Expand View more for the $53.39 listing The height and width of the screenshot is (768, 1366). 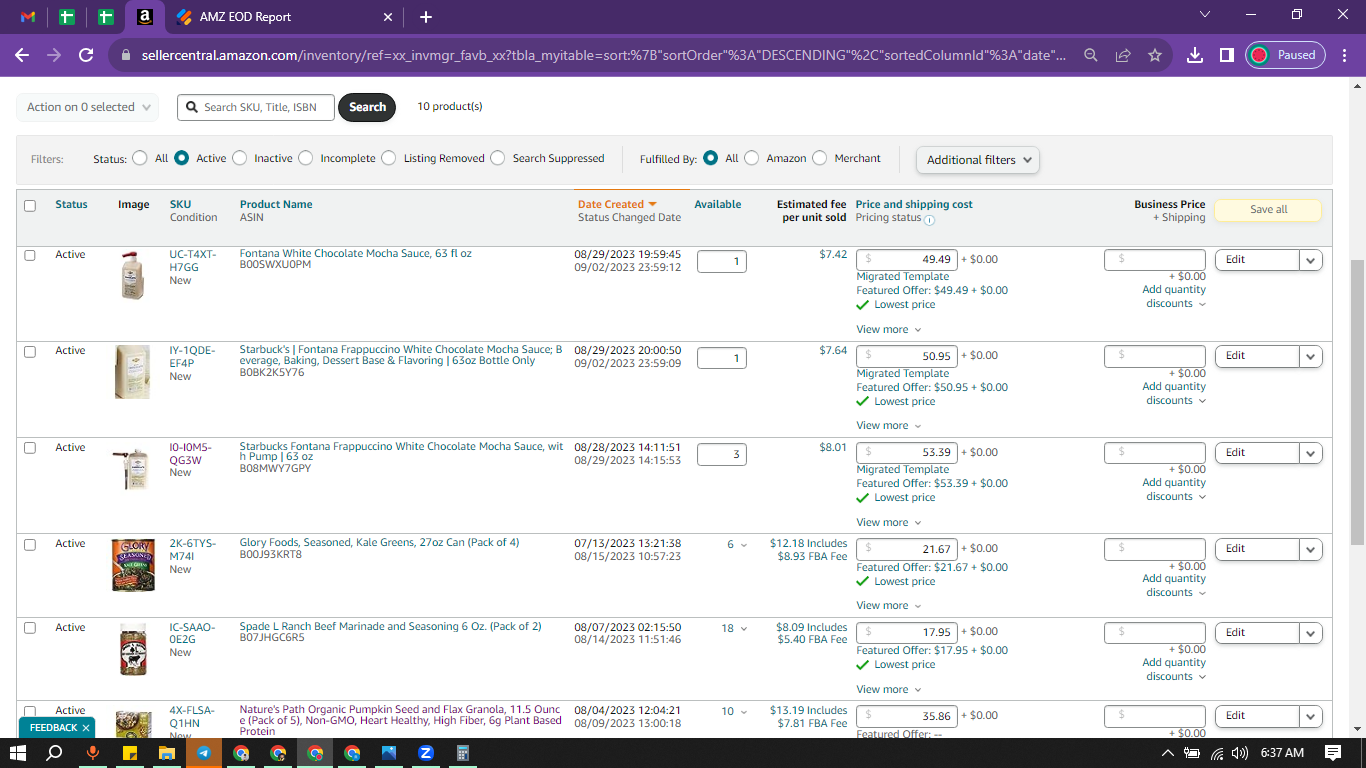click(889, 522)
